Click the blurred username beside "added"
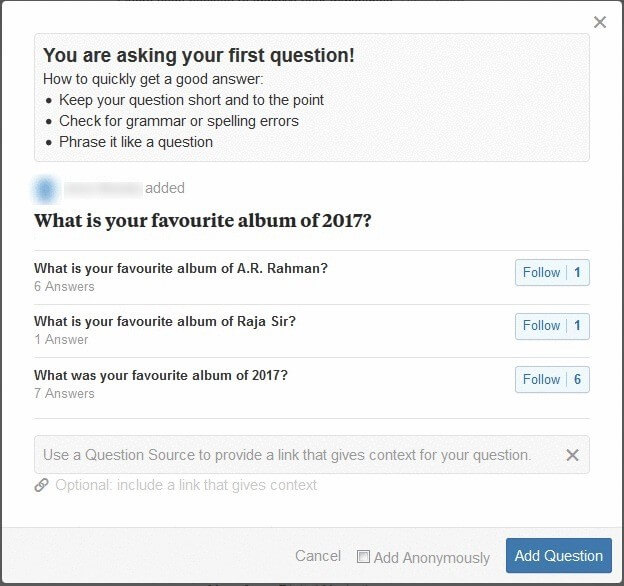The image size is (624, 586). click(x=102, y=188)
